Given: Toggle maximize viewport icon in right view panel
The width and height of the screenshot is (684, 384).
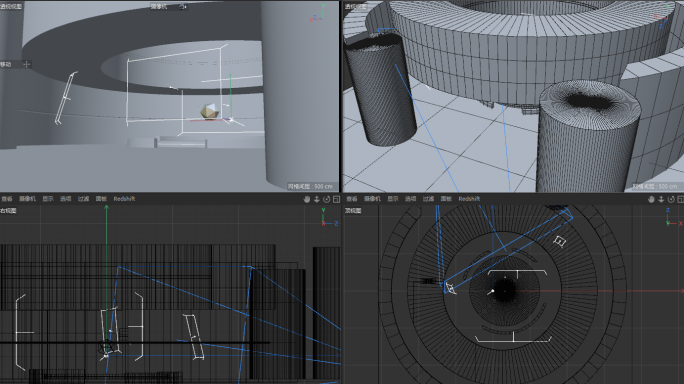Looking at the screenshot, I should 336,199.
